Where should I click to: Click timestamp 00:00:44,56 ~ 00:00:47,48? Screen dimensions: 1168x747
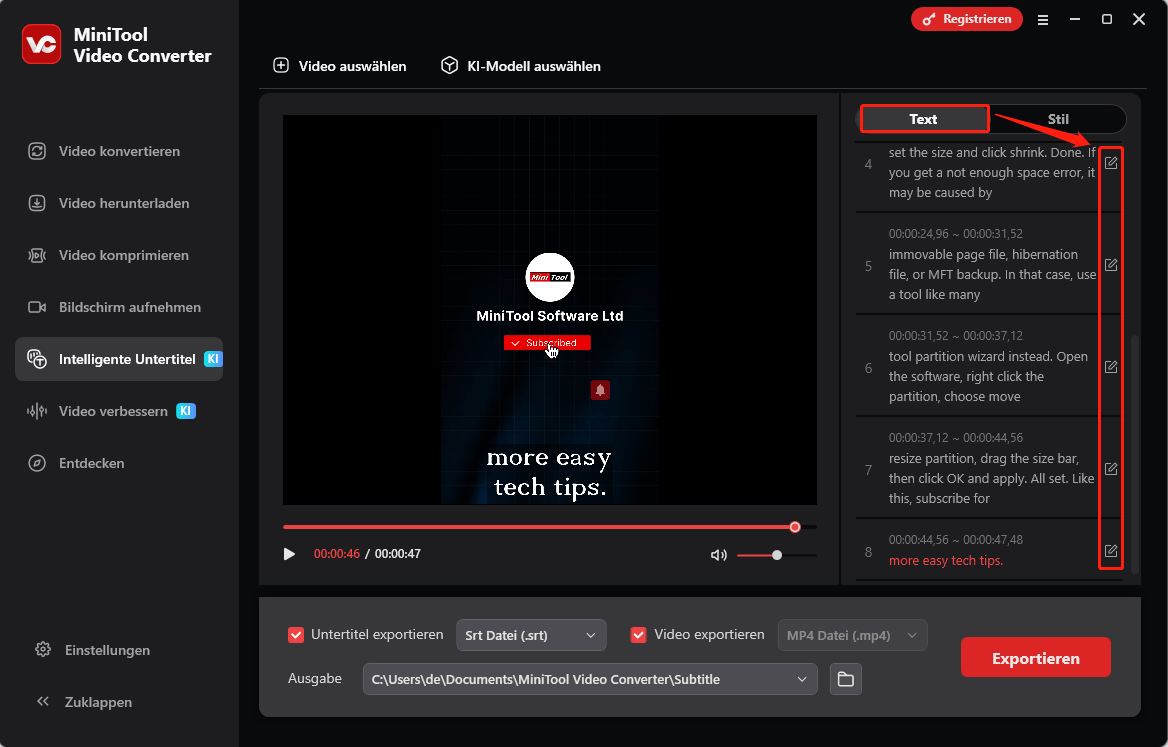coord(956,540)
